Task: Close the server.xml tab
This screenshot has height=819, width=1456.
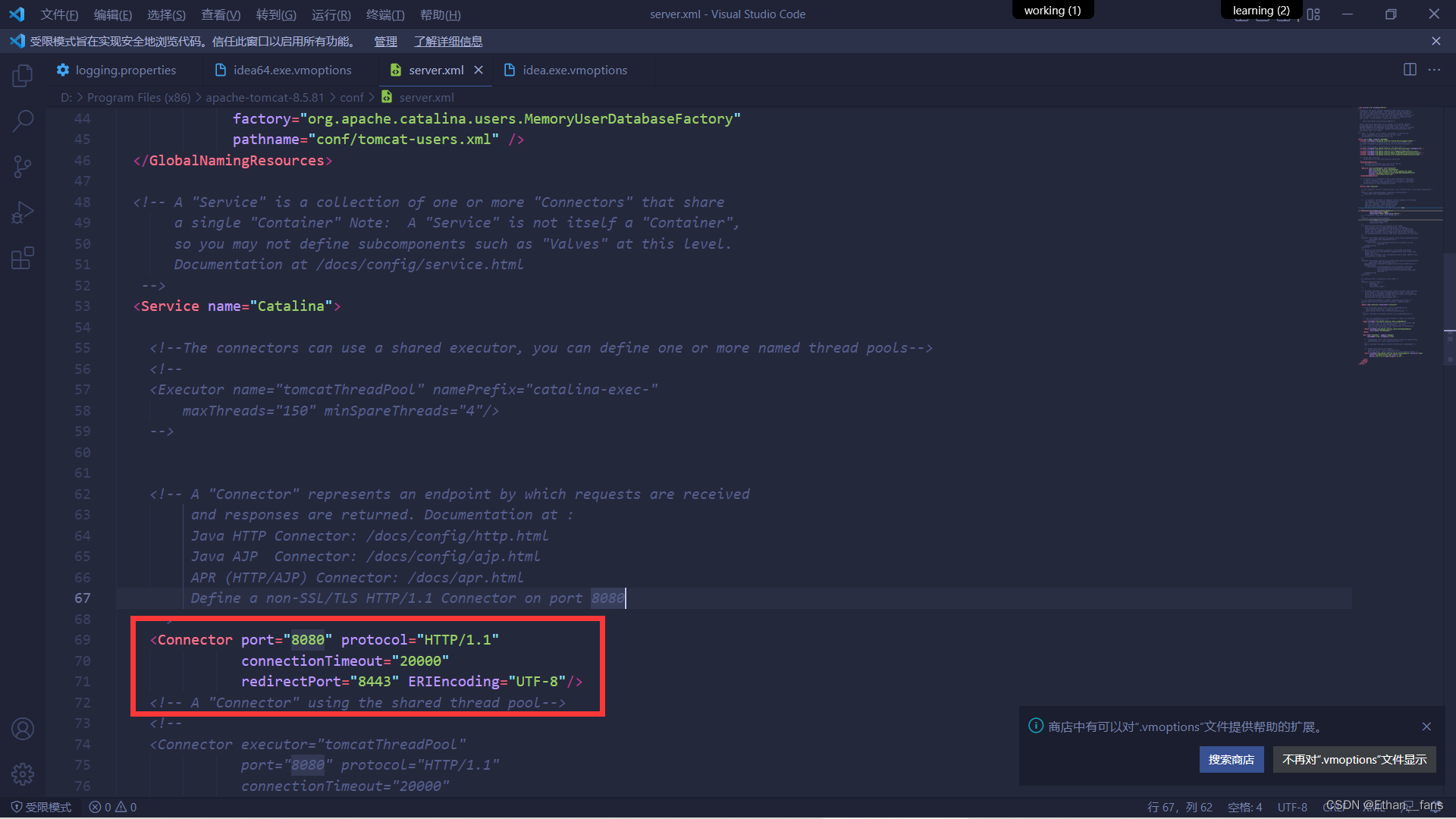Action: coord(479,70)
